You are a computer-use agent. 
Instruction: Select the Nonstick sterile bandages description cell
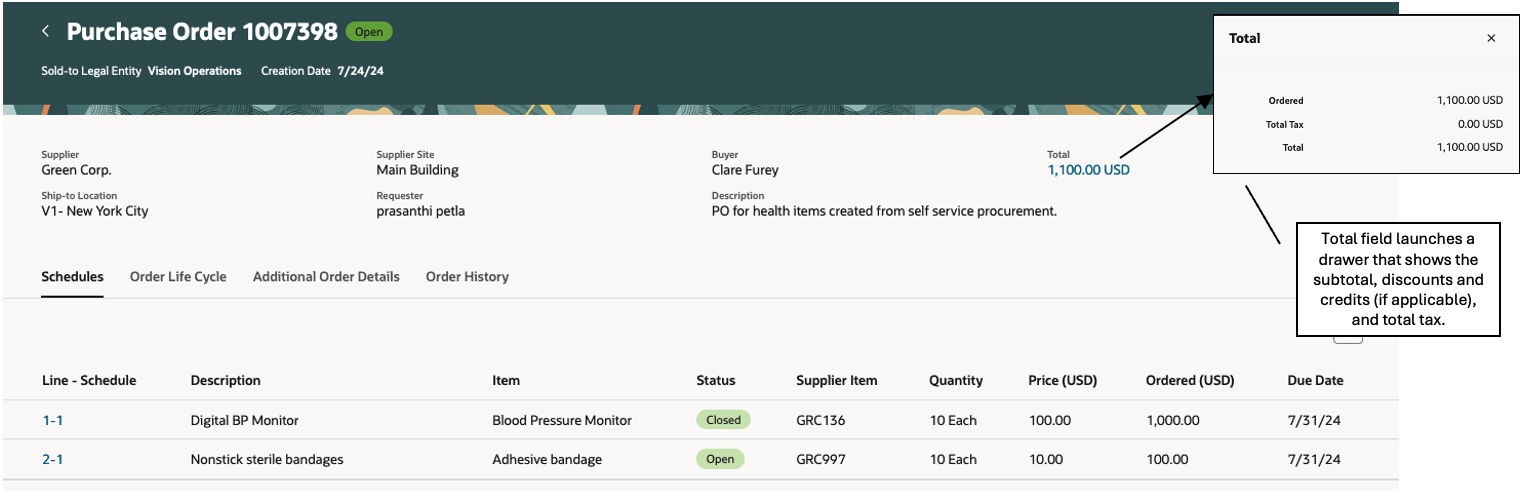pyautogui.click(x=267, y=460)
